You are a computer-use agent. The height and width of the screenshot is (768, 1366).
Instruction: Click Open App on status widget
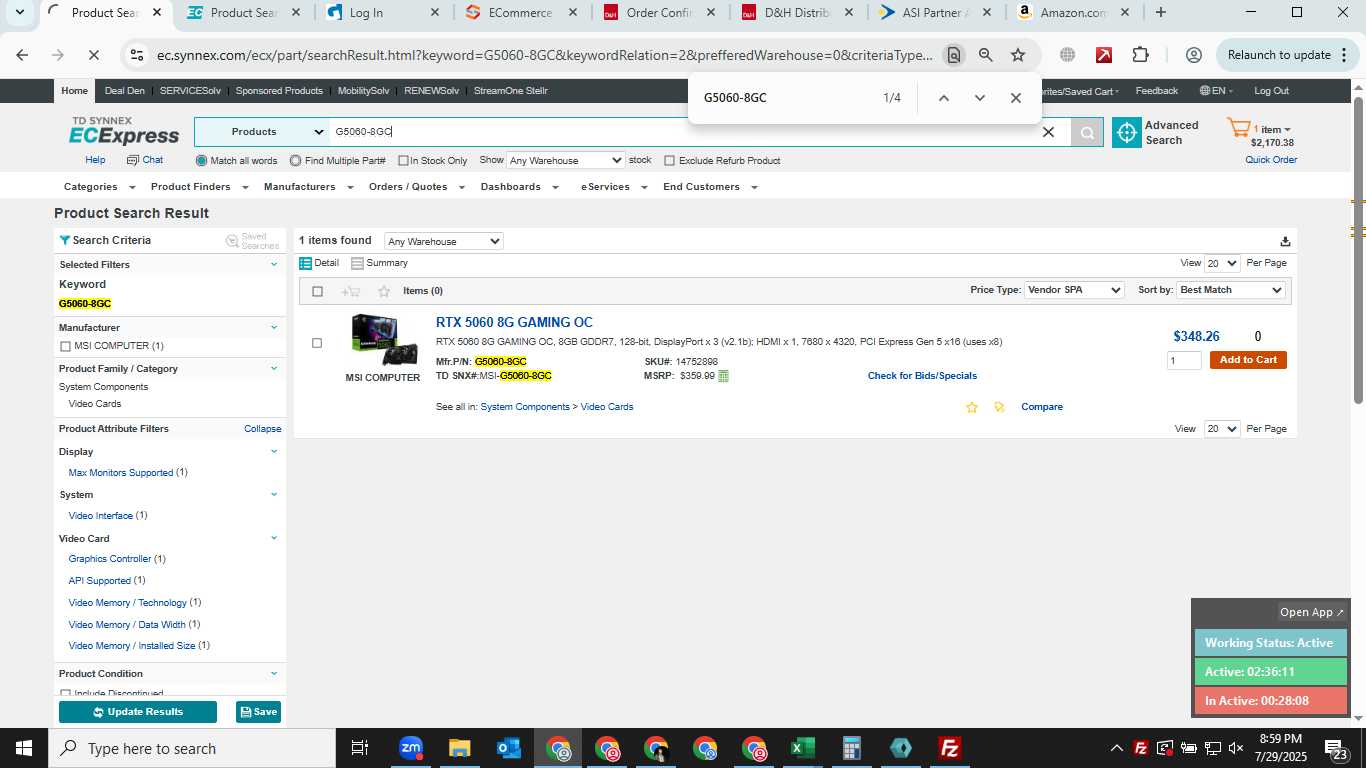point(1312,612)
